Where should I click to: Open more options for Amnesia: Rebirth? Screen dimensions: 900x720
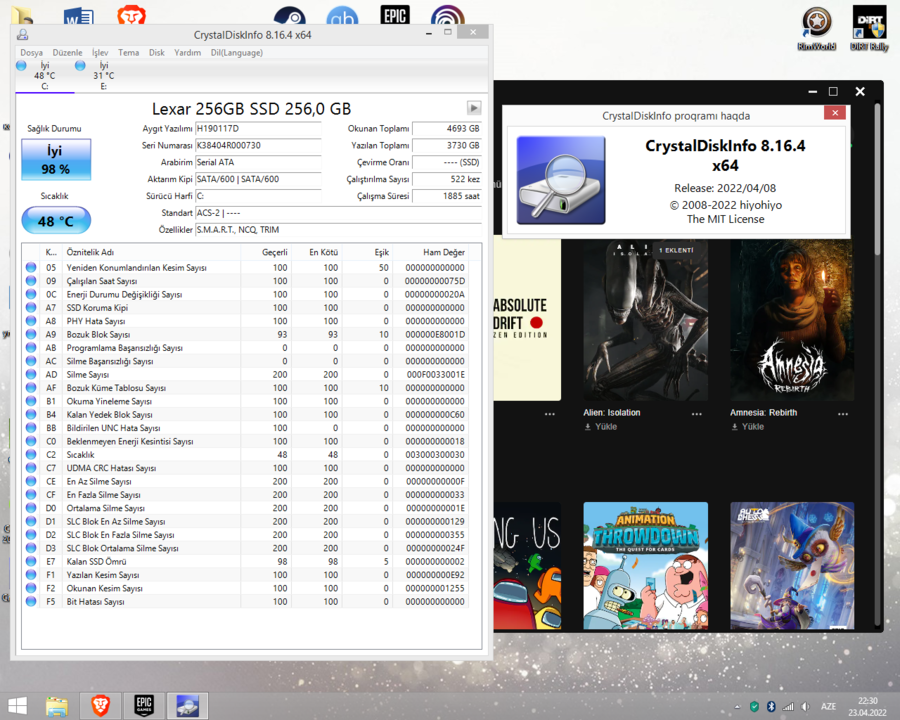(843, 413)
